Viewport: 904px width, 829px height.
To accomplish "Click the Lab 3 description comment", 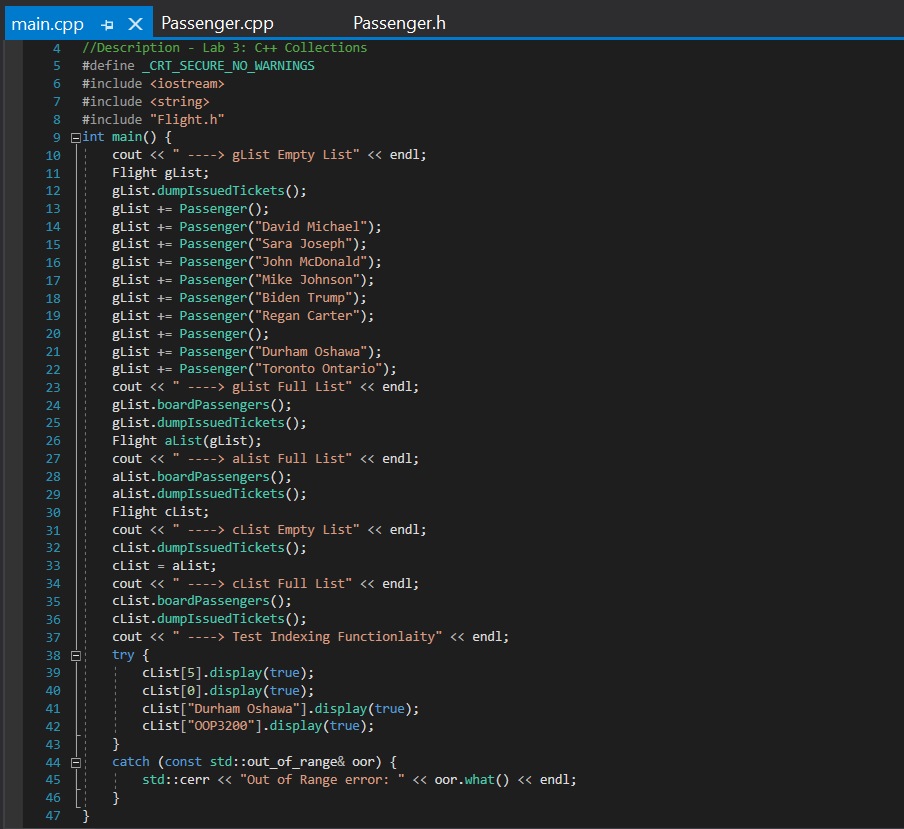I will pos(224,48).
